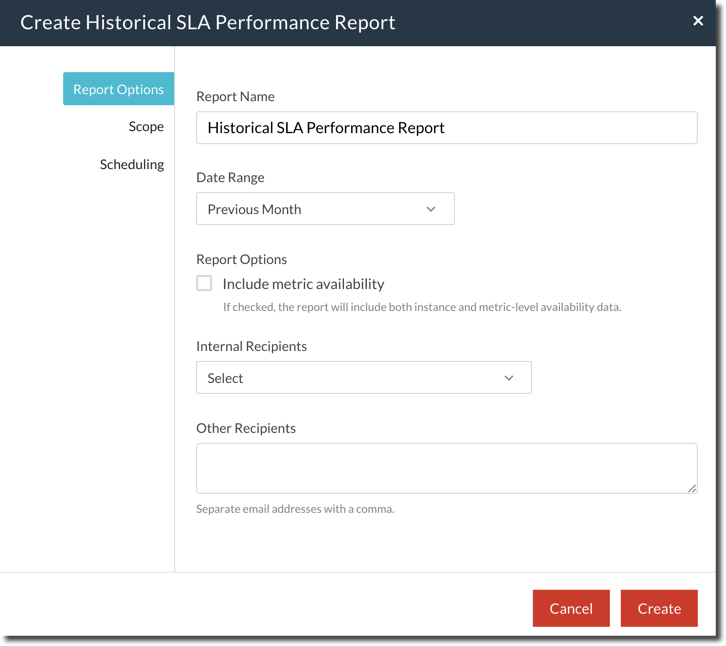Screen dimensions: 726x646
Task: Click the dialog title 'Create Historical SLA Performance Report'
Action: 208,22
